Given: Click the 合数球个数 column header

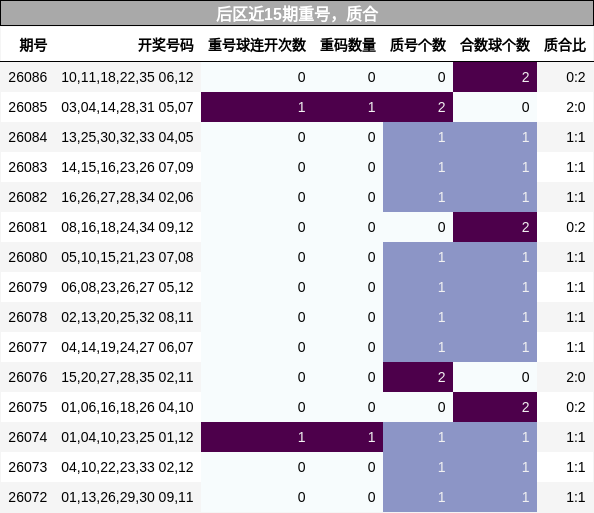Looking at the screenshot, I should click(x=495, y=45).
